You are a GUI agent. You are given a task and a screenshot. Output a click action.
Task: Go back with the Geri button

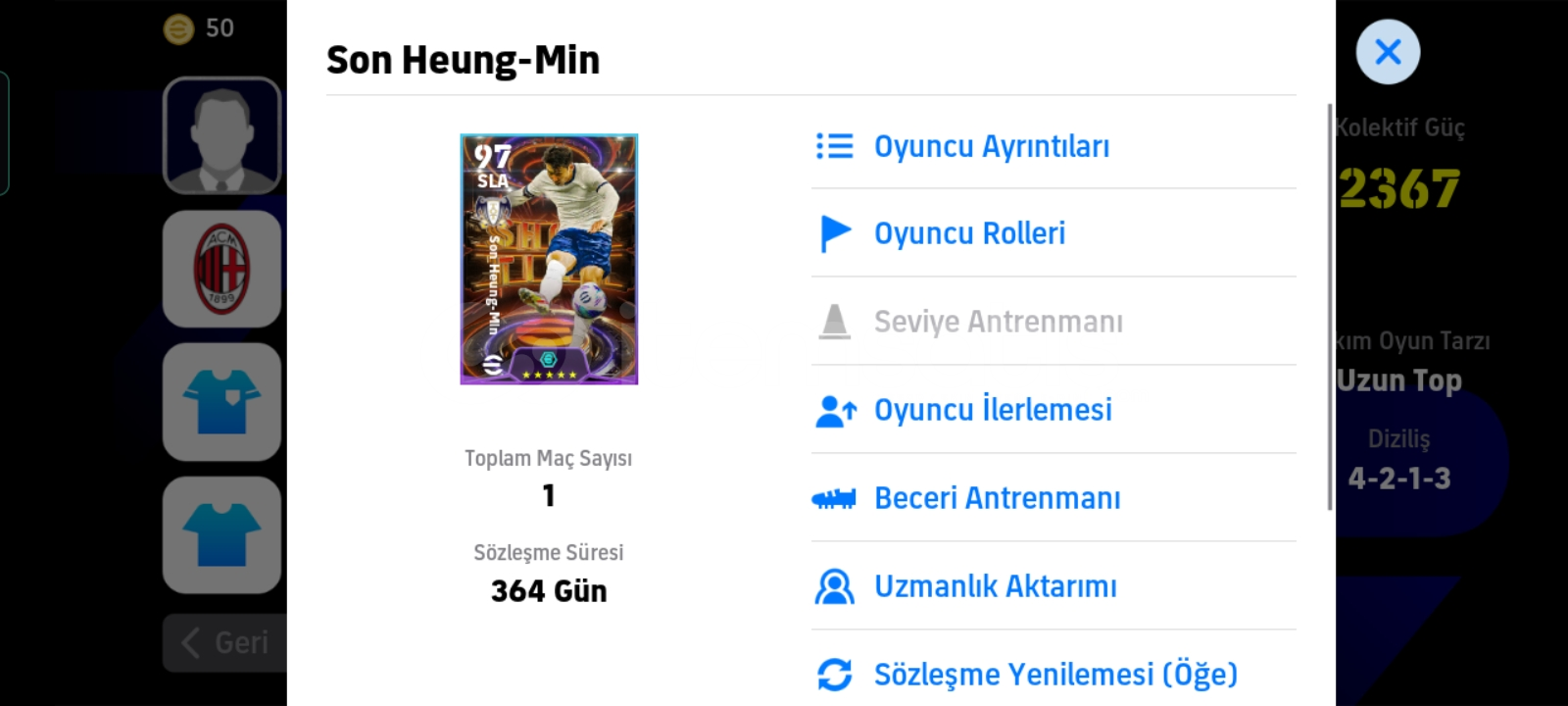[x=225, y=642]
